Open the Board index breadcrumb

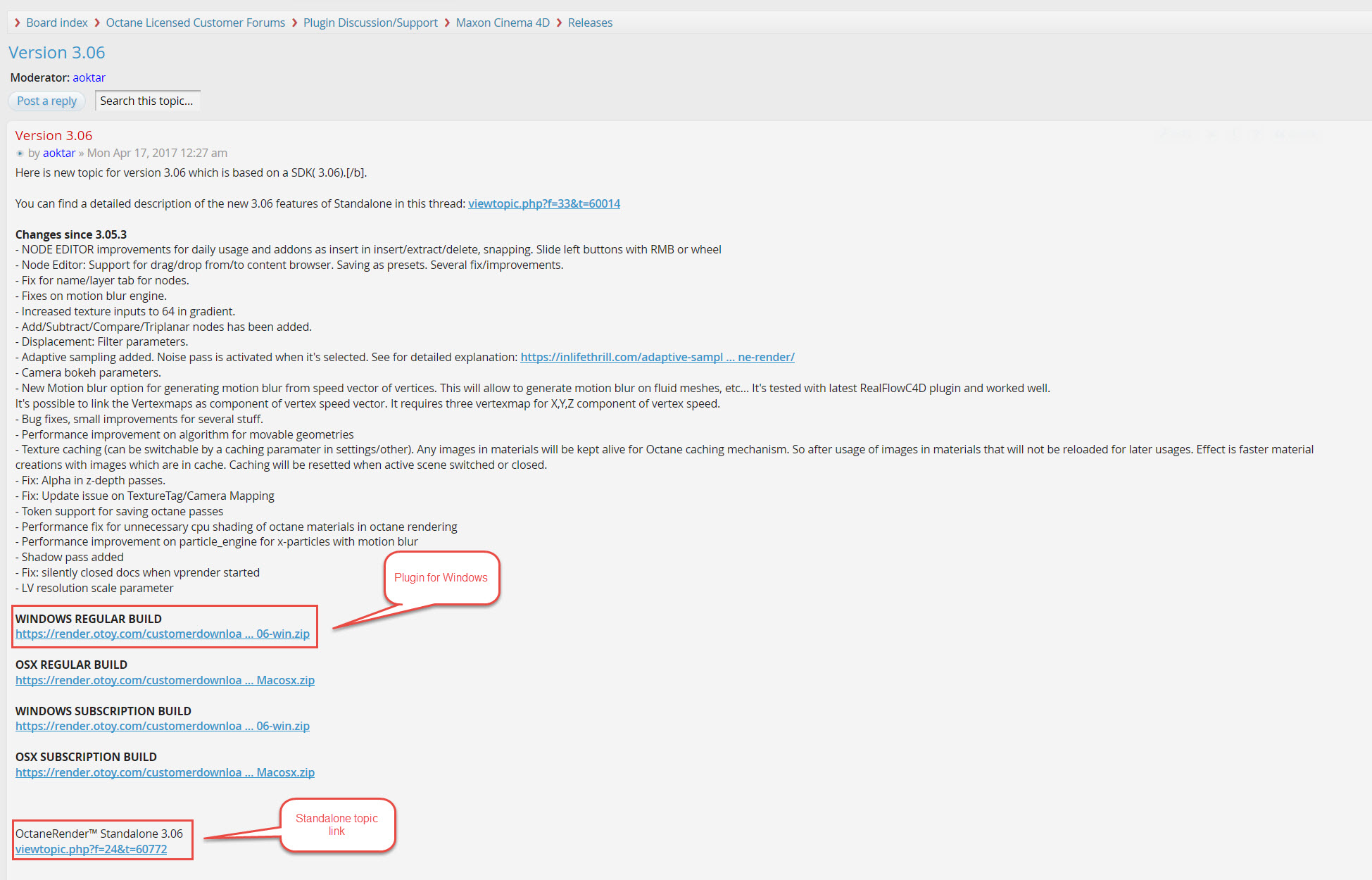point(56,23)
